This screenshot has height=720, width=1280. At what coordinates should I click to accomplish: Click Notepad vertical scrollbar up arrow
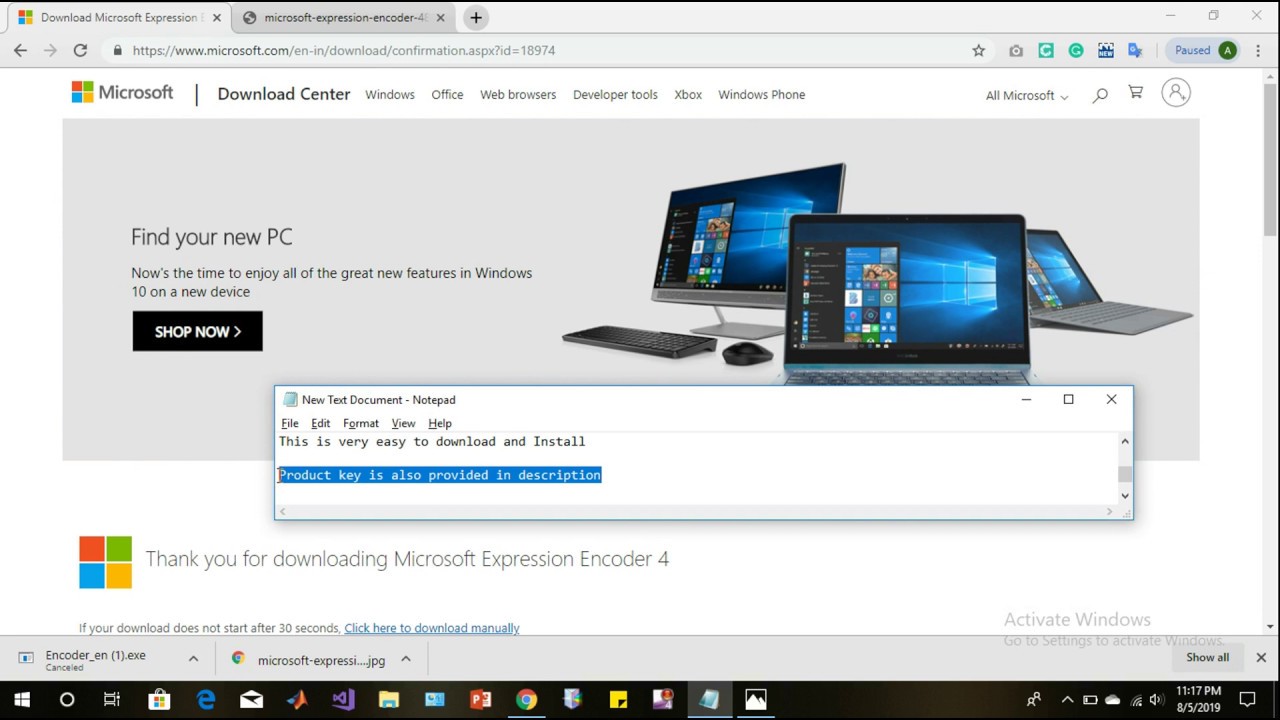pos(1125,441)
